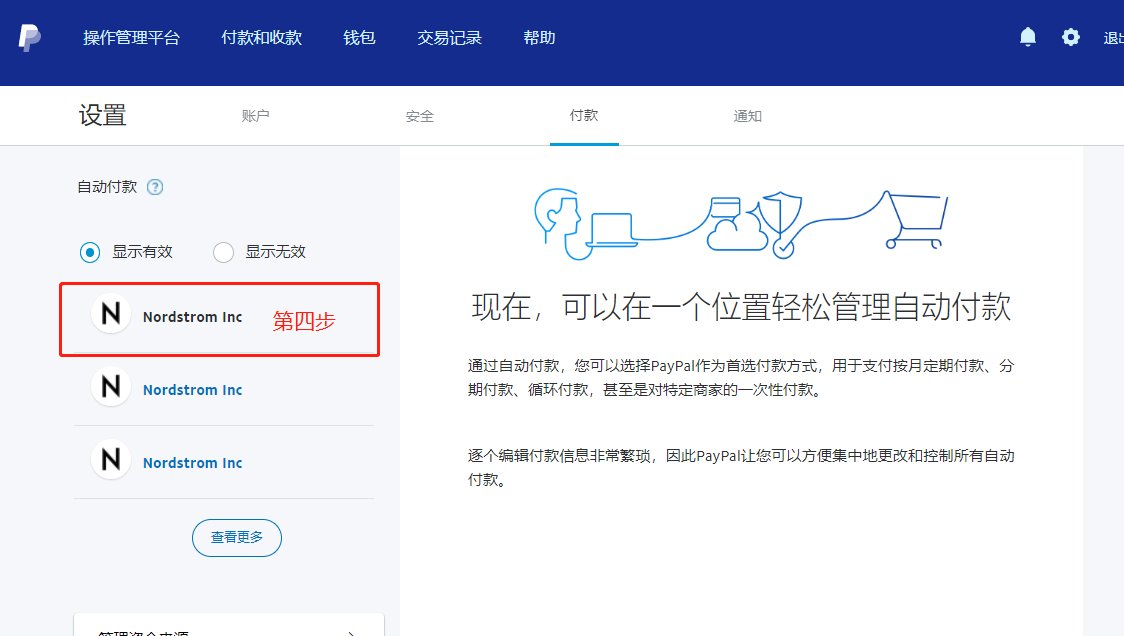1124x636 pixels.
Task: Switch to the 通知 tab
Action: click(746, 115)
